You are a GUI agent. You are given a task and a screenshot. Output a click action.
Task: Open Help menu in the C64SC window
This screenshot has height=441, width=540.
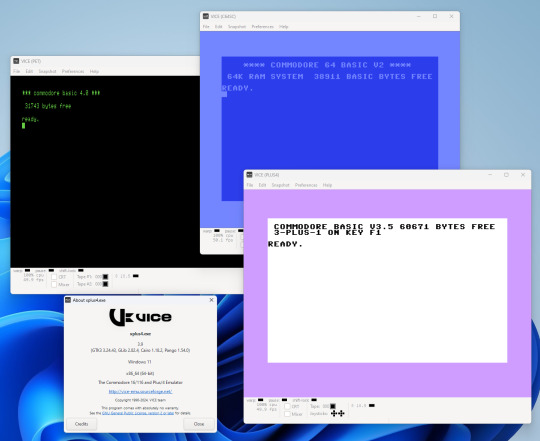point(284,27)
